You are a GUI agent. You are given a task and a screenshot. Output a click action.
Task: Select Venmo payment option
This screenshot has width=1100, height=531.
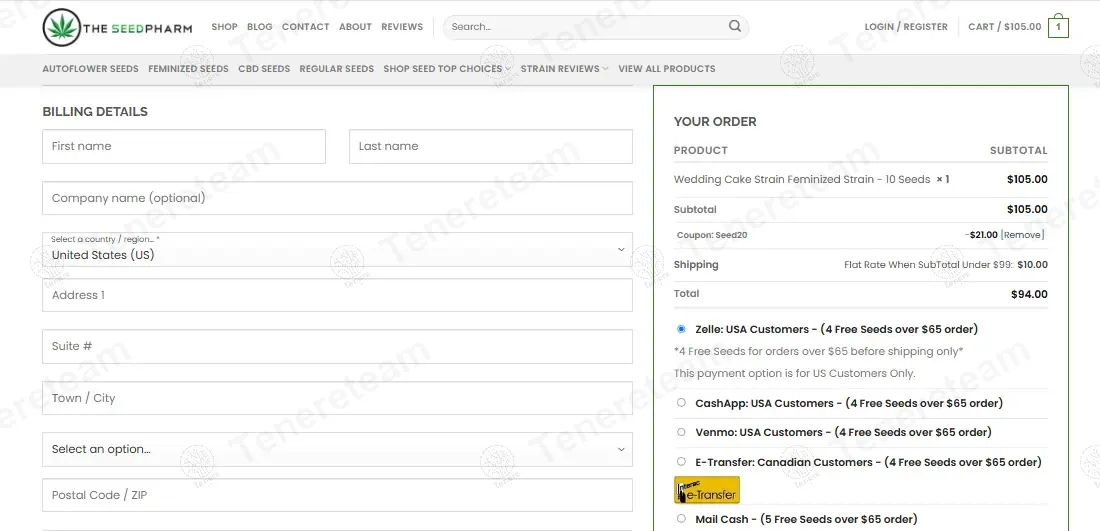point(681,432)
